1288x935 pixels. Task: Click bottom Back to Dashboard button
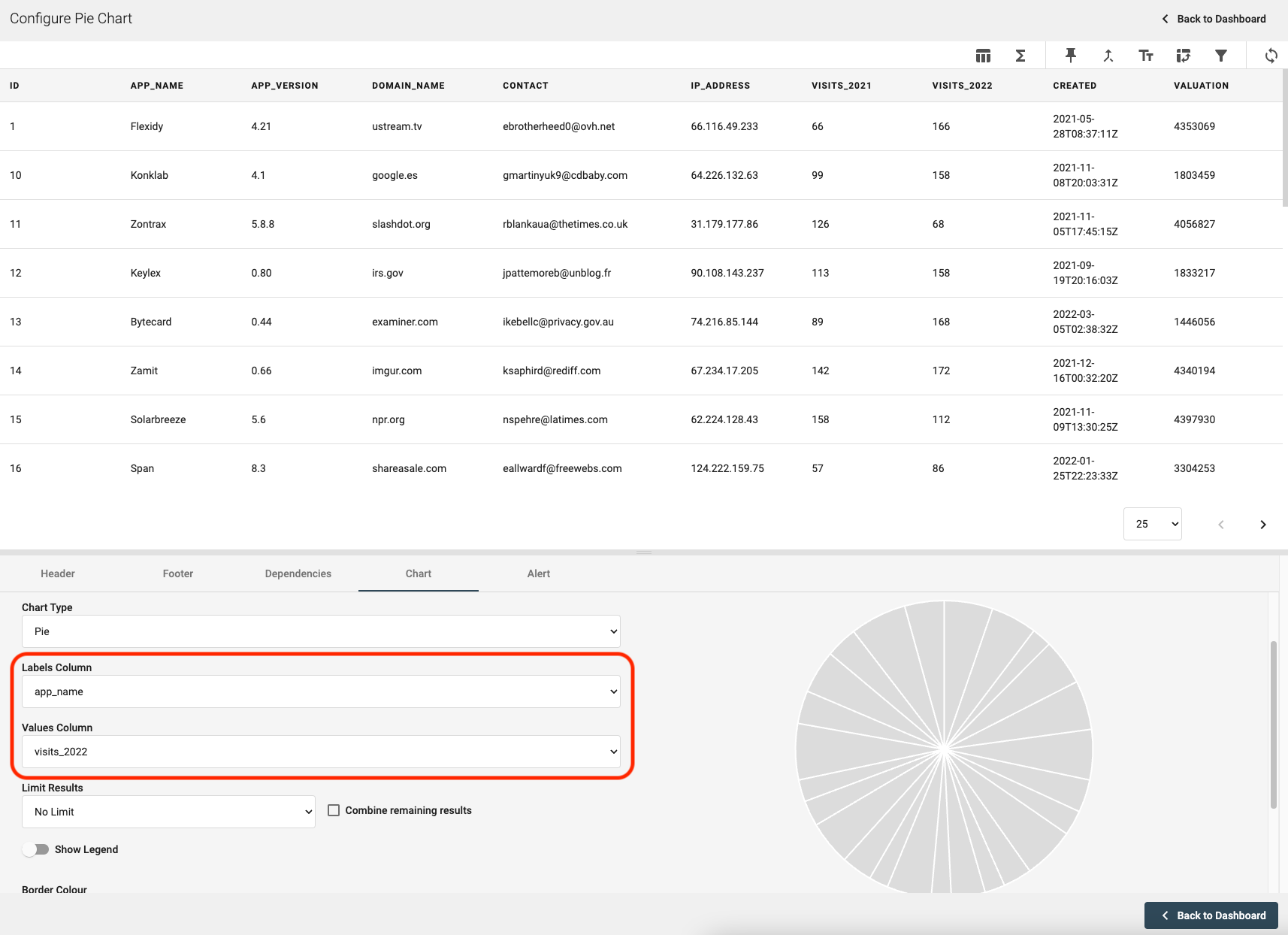click(x=1211, y=915)
